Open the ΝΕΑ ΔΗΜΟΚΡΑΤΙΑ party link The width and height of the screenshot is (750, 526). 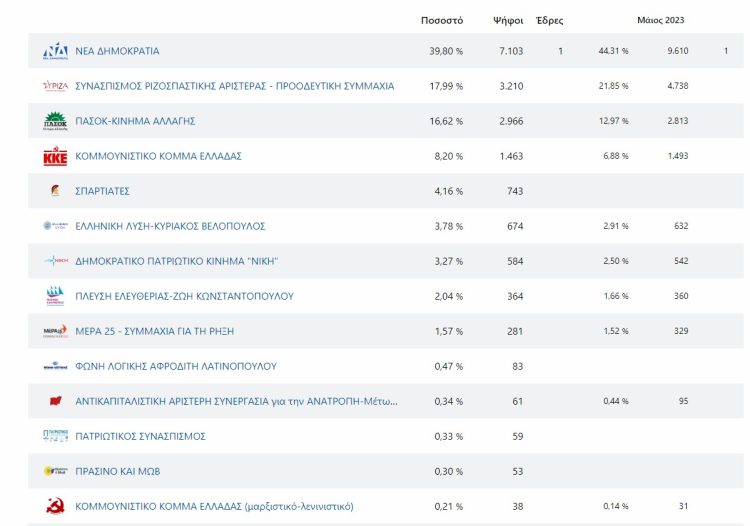[x=117, y=51]
